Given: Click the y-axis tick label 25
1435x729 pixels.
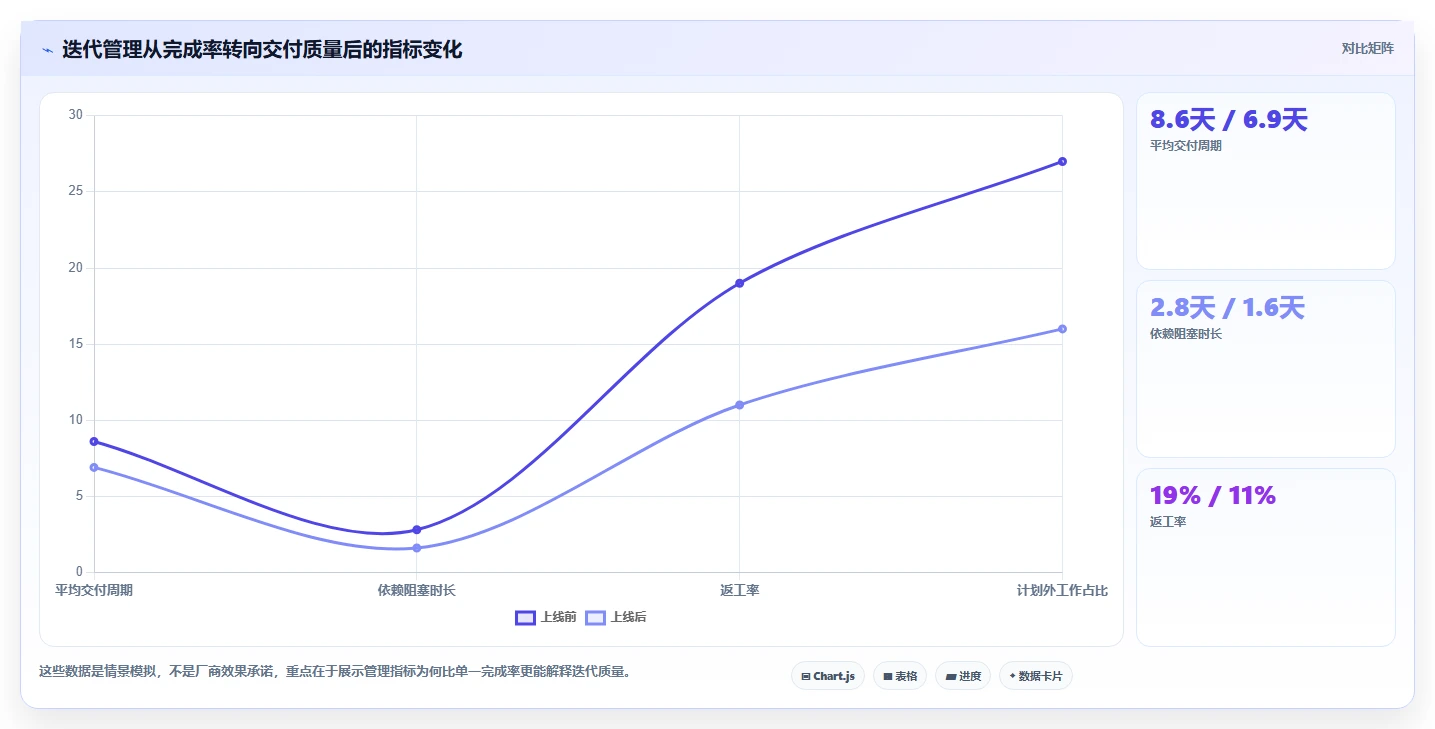Looking at the screenshot, I should (76, 191).
